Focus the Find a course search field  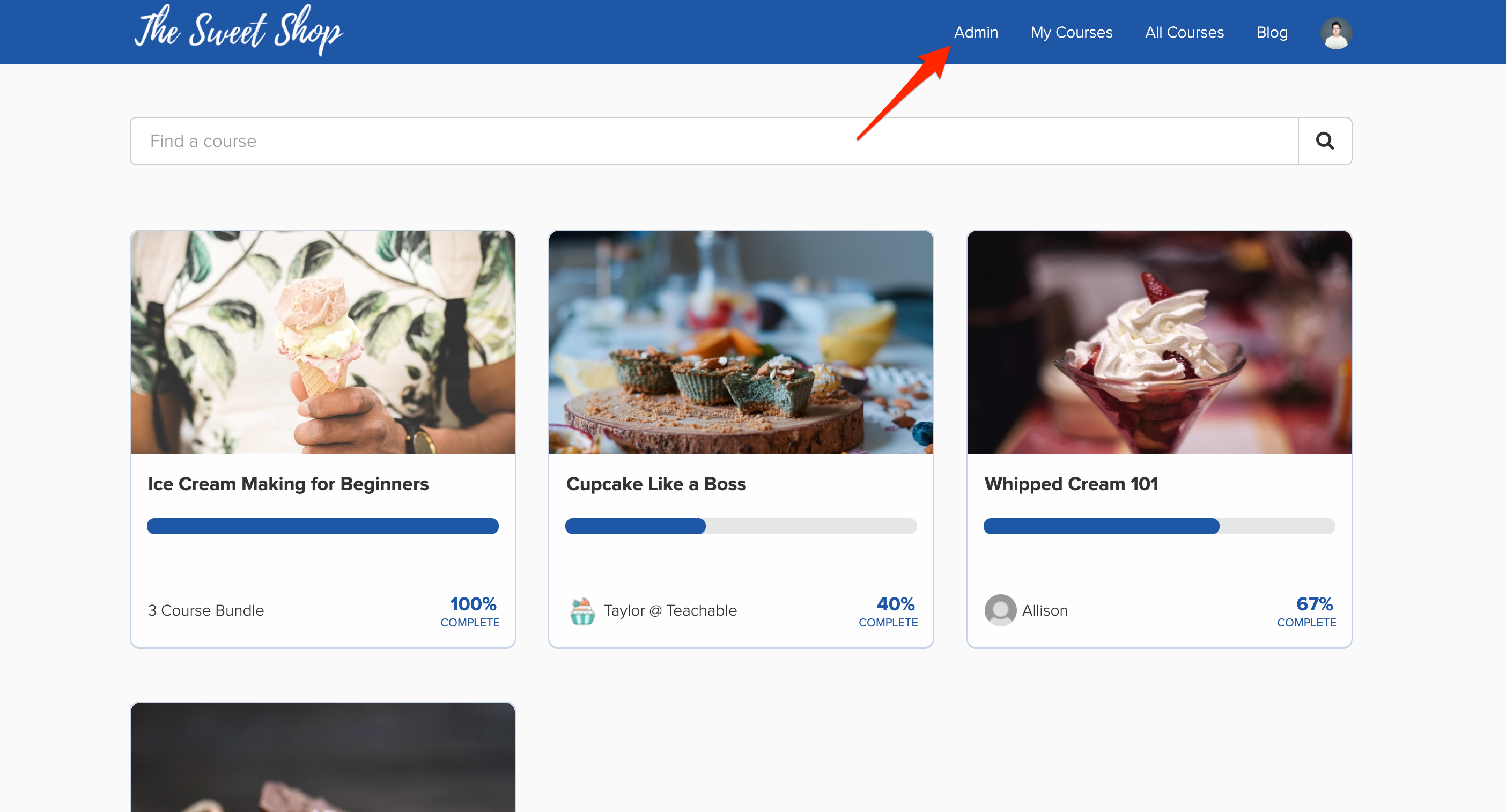click(714, 141)
